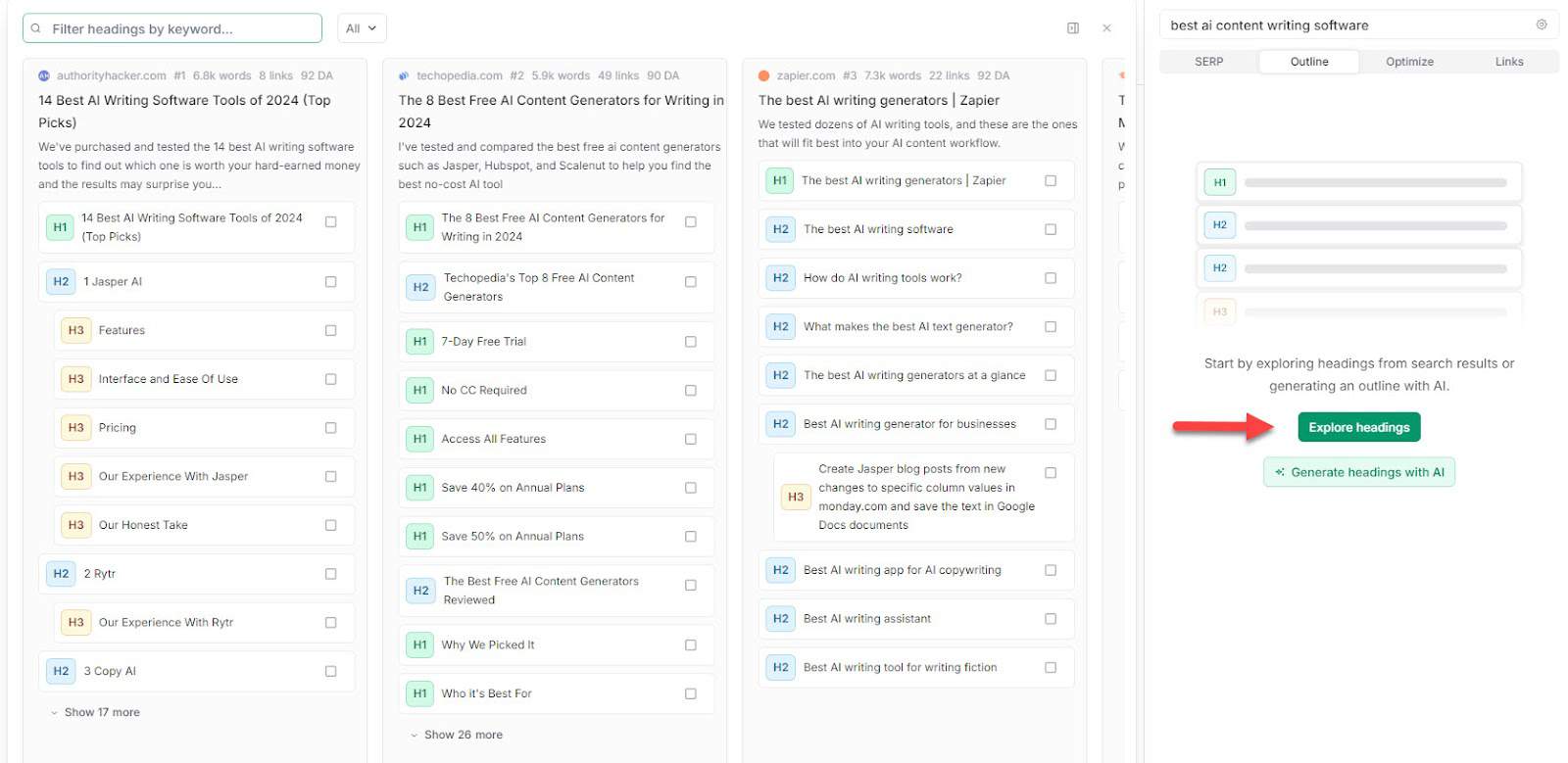This screenshot has width=1568, height=763.
Task: Expand Show 17 more headings
Action: (x=95, y=713)
